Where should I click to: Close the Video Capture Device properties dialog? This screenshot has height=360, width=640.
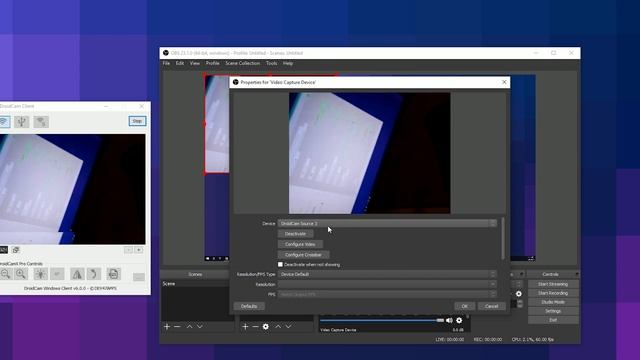click(x=504, y=82)
